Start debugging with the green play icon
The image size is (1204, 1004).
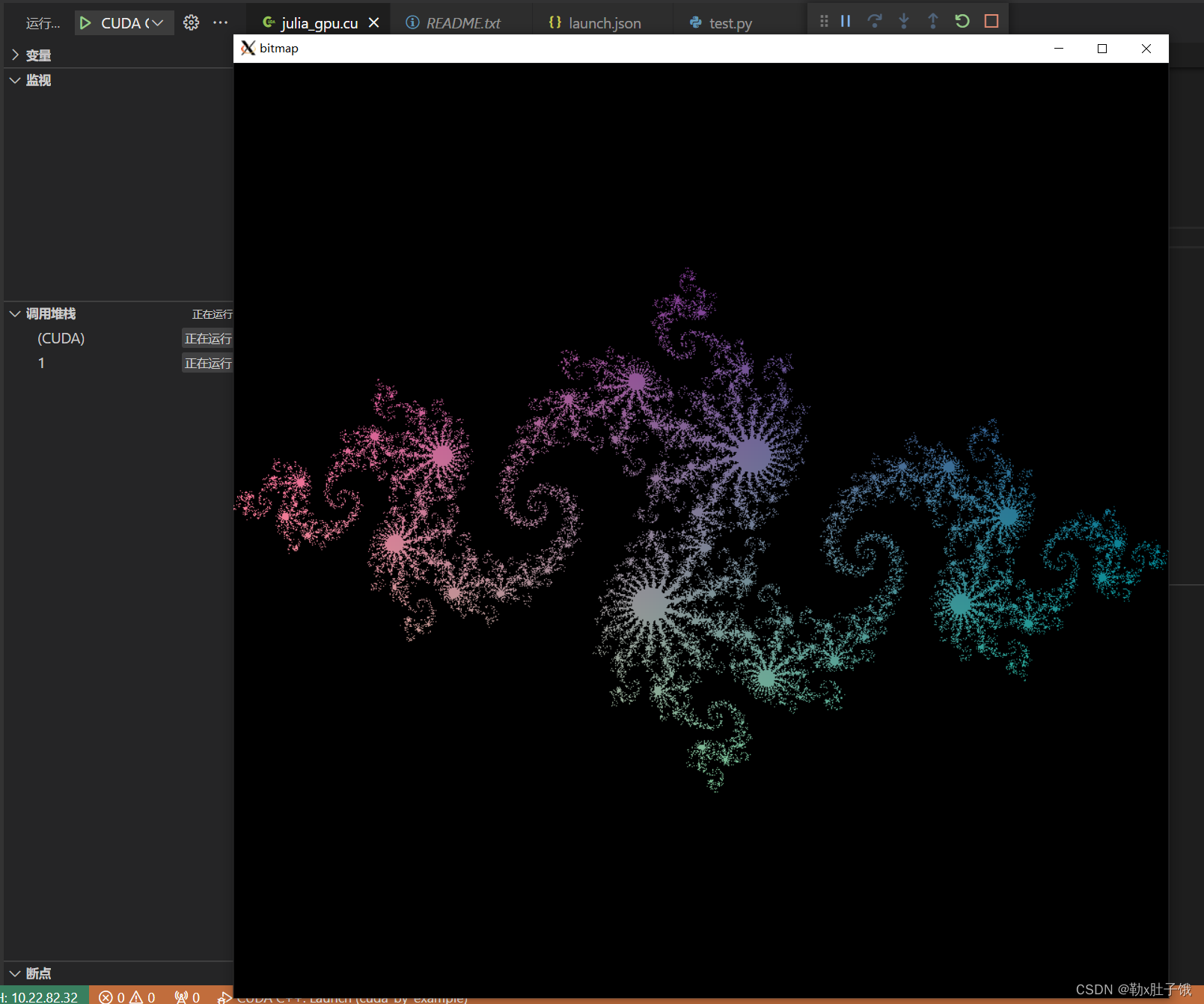click(85, 23)
